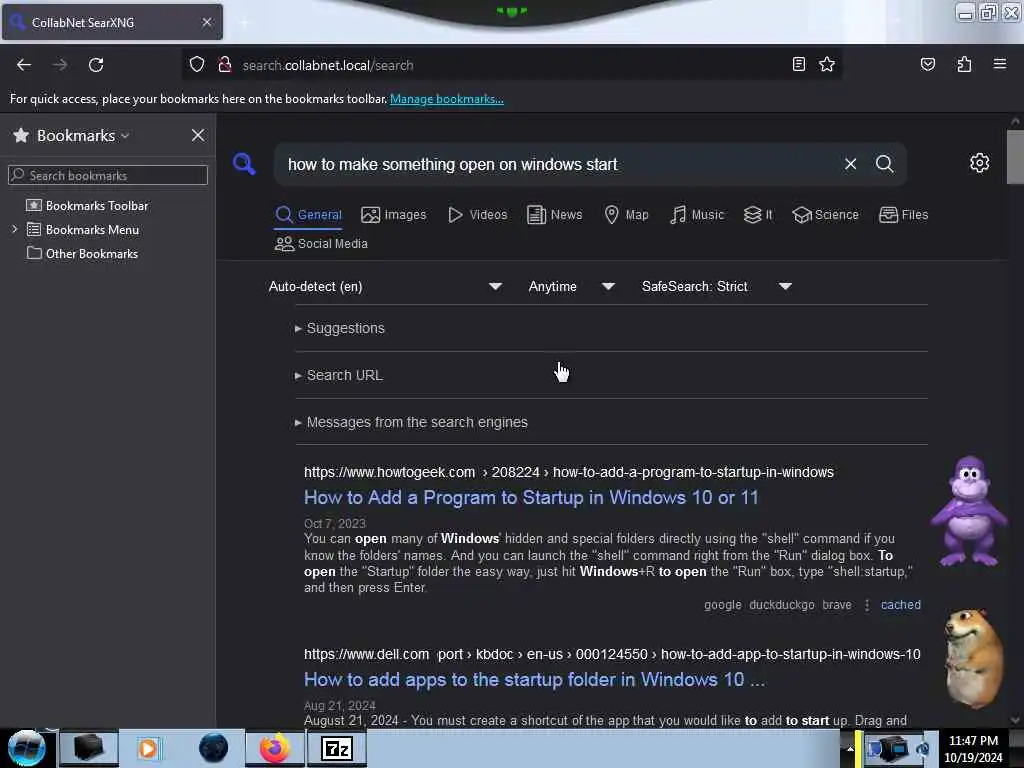
Task: Click the hamster desktop character
Action: coord(972,658)
